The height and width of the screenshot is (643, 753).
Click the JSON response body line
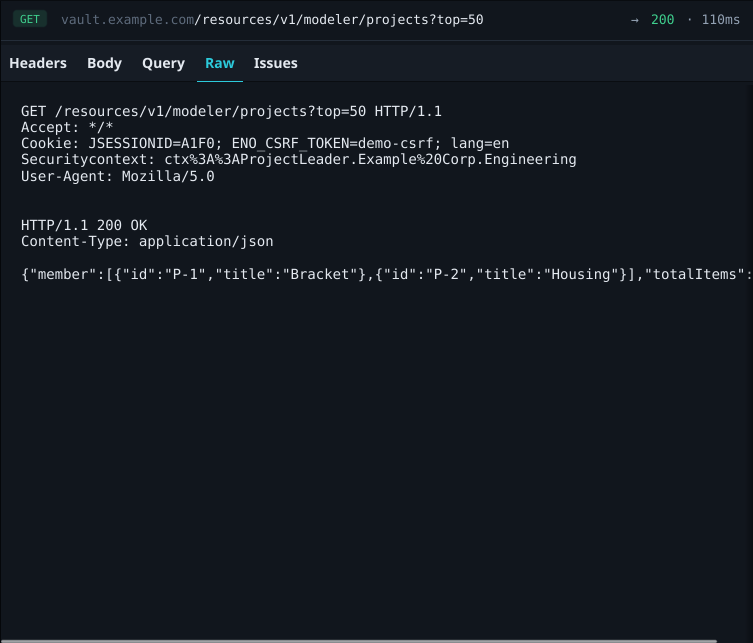[387, 274]
